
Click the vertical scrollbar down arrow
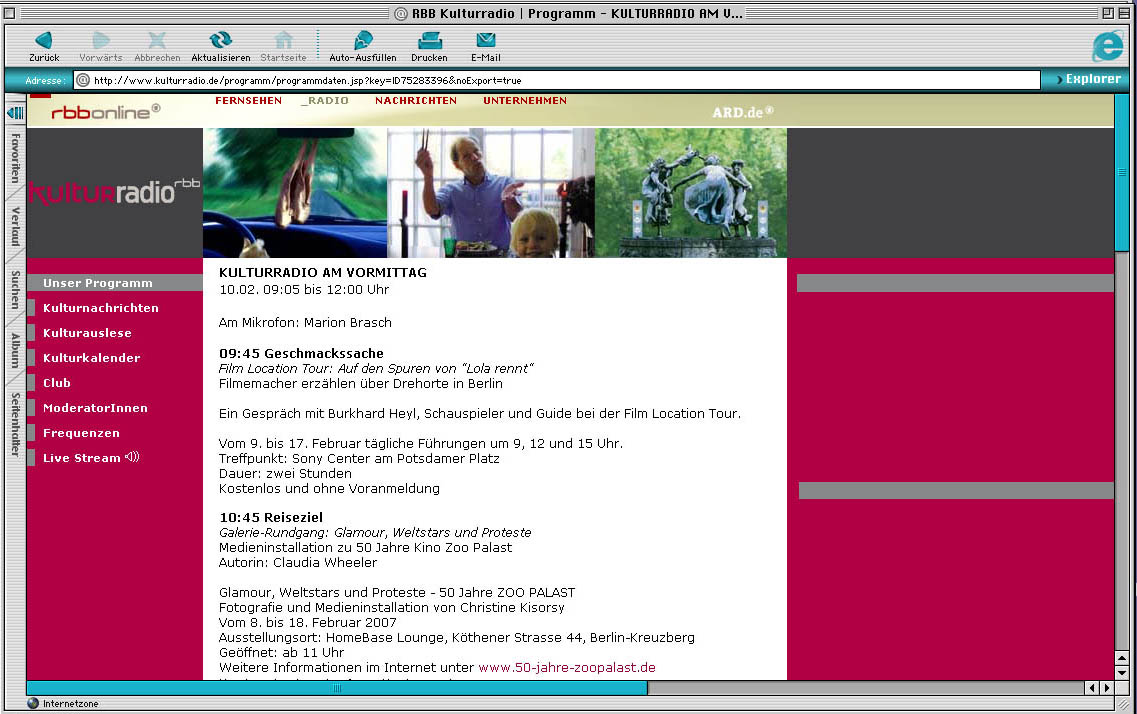coord(1121,673)
